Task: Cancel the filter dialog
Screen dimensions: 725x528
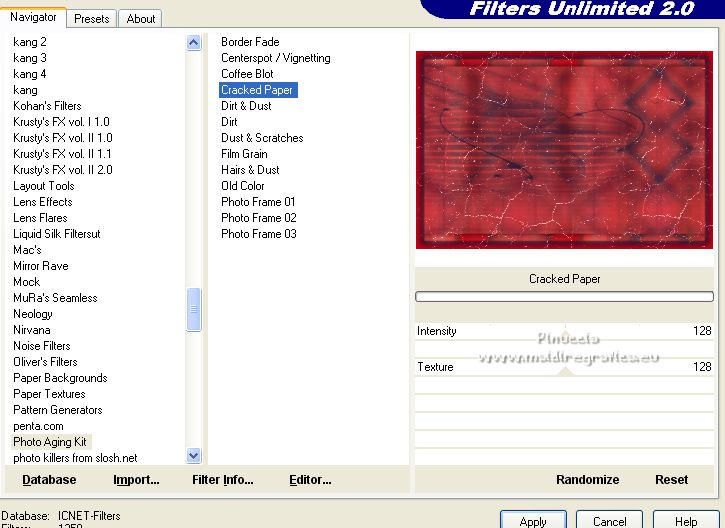Action: point(609,521)
